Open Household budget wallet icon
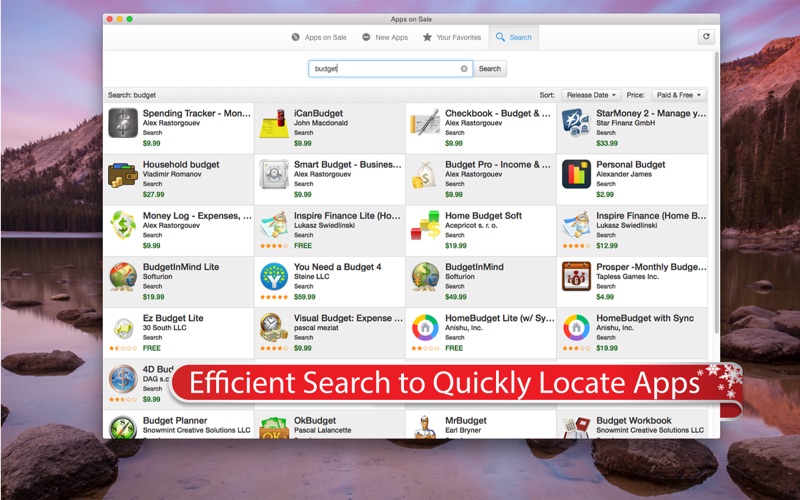800x500 pixels. coord(123,174)
